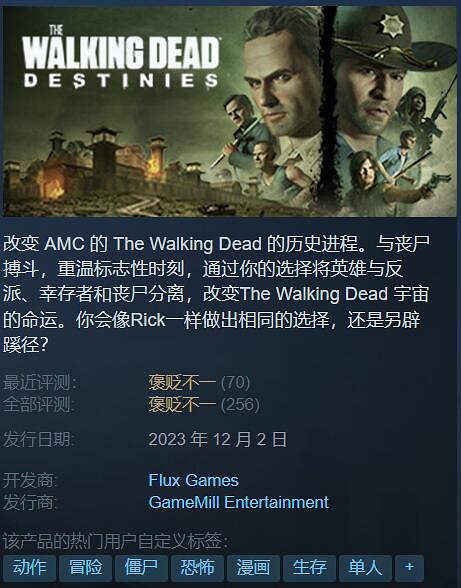Click the 该产品的热门用户自定义标签 heading
This screenshot has width=461, height=588.
[x=116, y=541]
